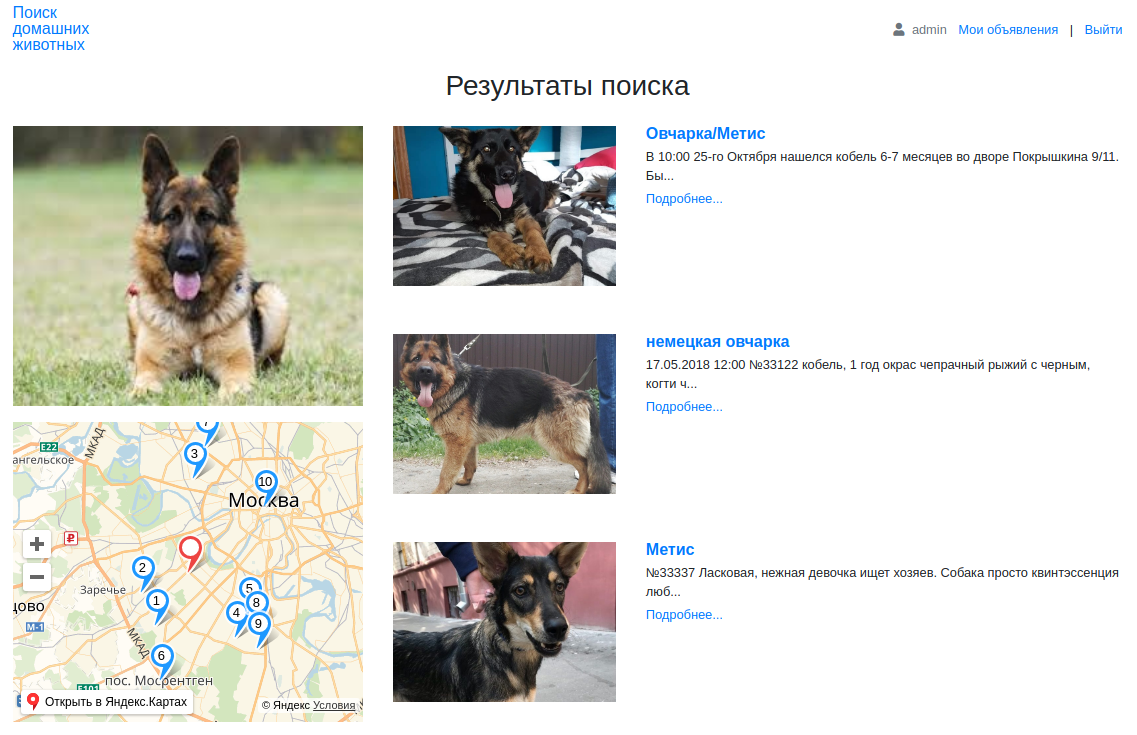Click пос. Мосрентген label on map
Viewport: 1137px width, 735px height.
[159, 681]
